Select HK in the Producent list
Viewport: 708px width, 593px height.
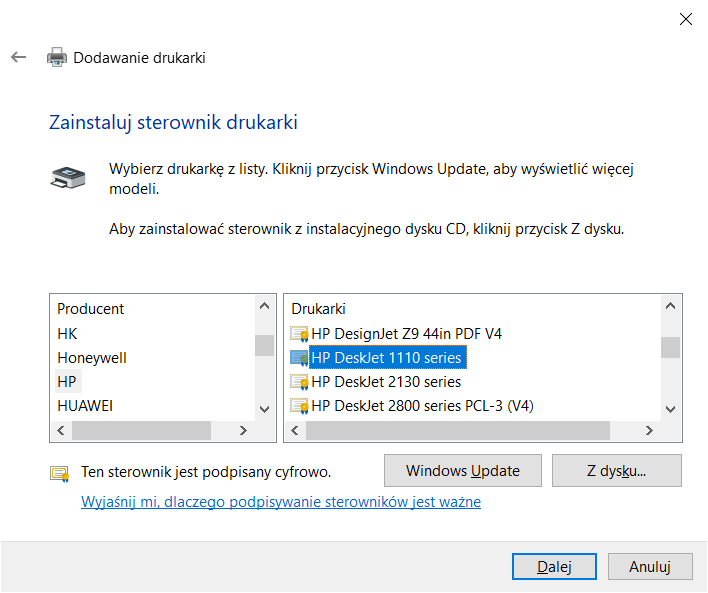click(x=67, y=333)
